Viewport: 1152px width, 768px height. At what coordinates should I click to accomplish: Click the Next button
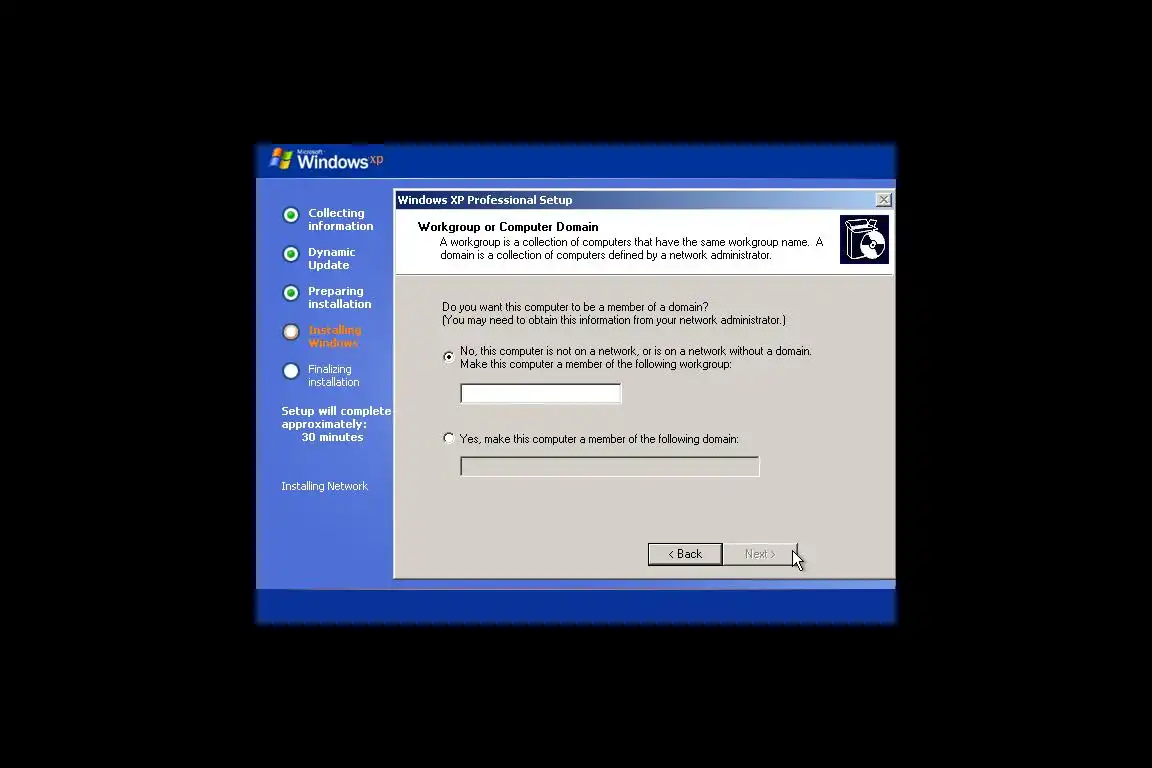tap(760, 554)
